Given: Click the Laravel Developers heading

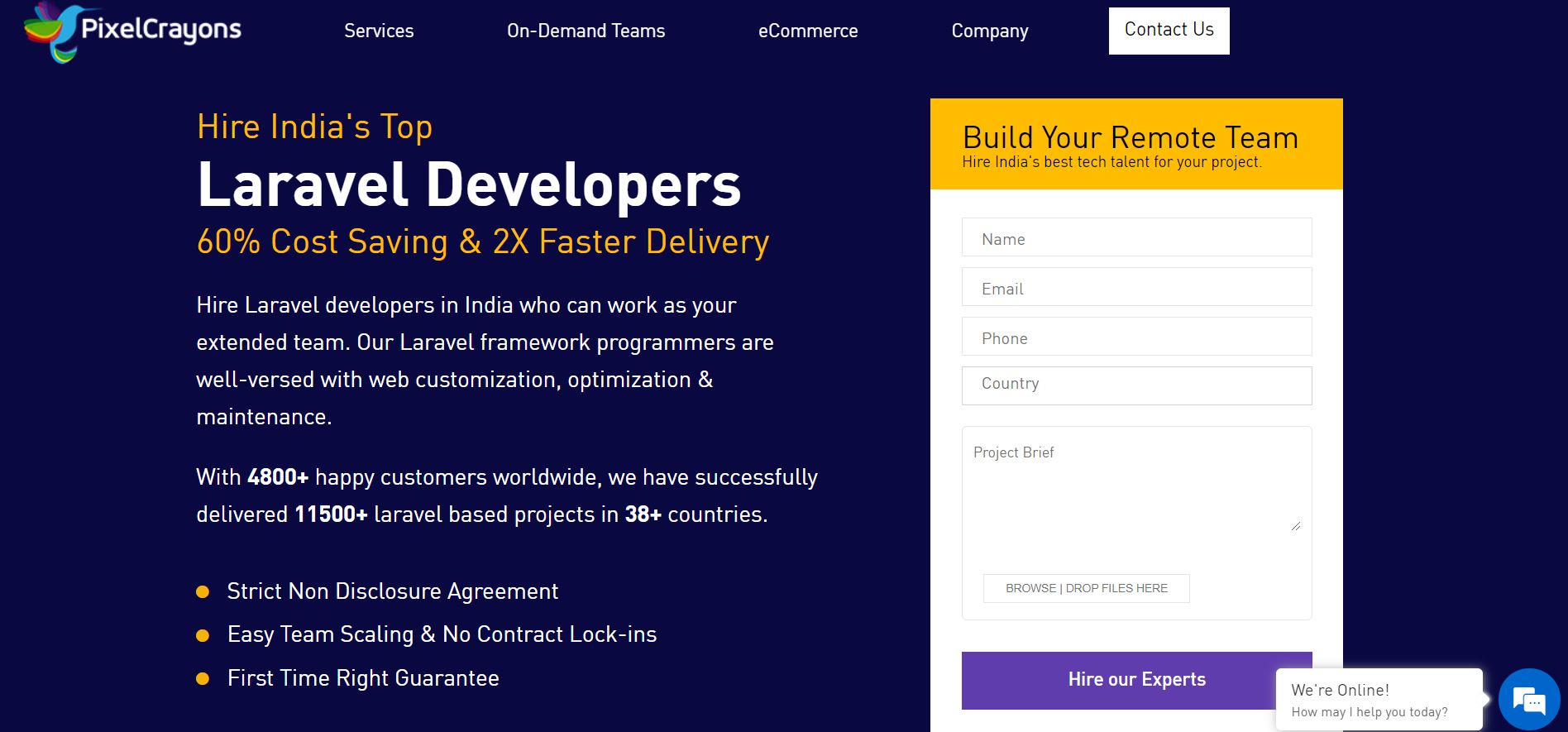Looking at the screenshot, I should 469,184.
